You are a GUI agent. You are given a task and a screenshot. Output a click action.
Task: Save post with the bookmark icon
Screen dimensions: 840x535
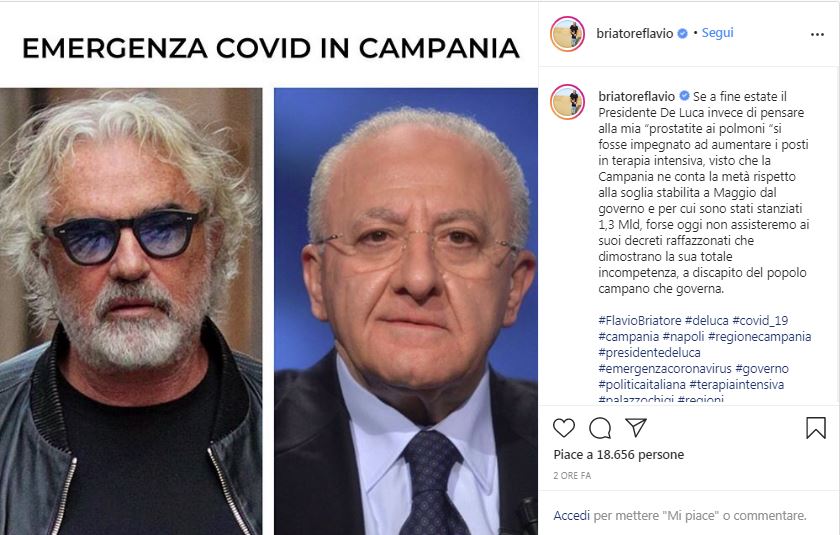point(816,428)
